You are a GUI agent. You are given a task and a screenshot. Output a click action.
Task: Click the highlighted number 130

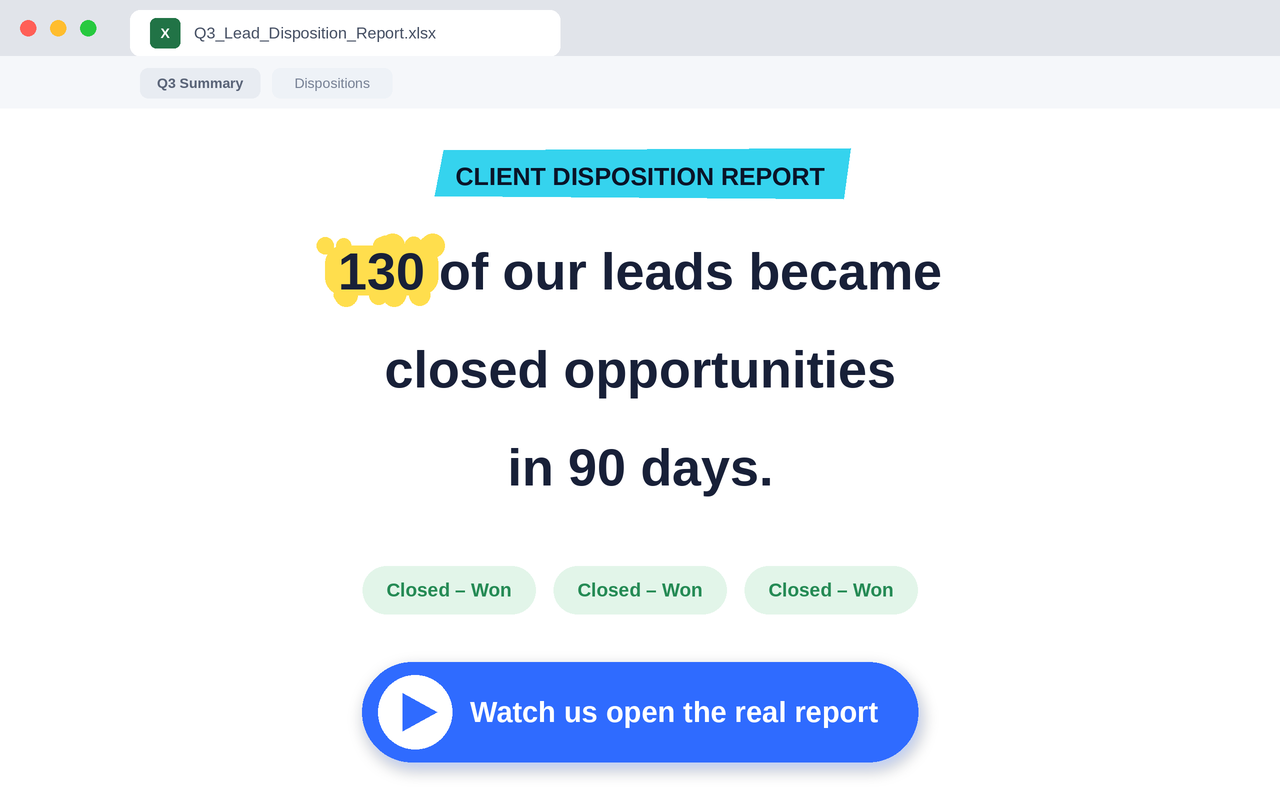381,271
